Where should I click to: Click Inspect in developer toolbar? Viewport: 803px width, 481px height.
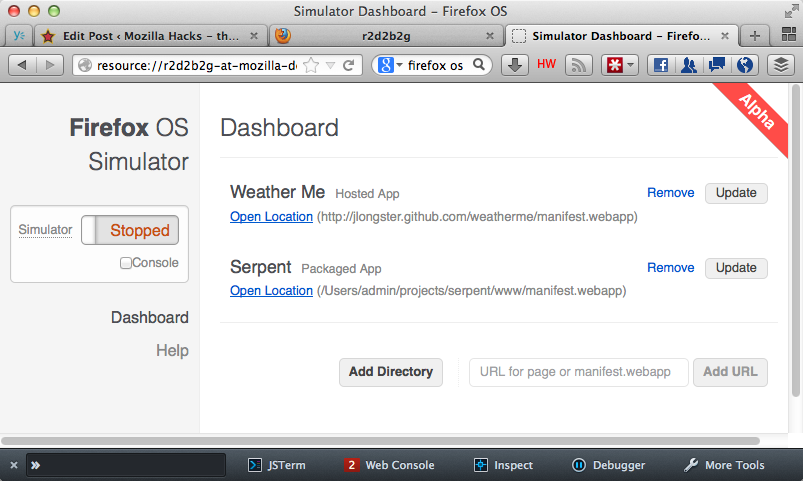pyautogui.click(x=503, y=465)
